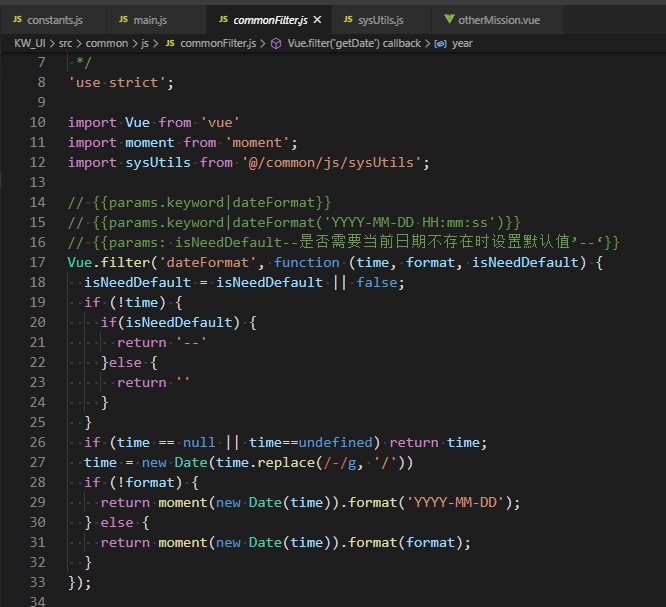This screenshot has width=666, height=607.
Task: Click sysUtils identifier on line 12
Action: [158, 162]
